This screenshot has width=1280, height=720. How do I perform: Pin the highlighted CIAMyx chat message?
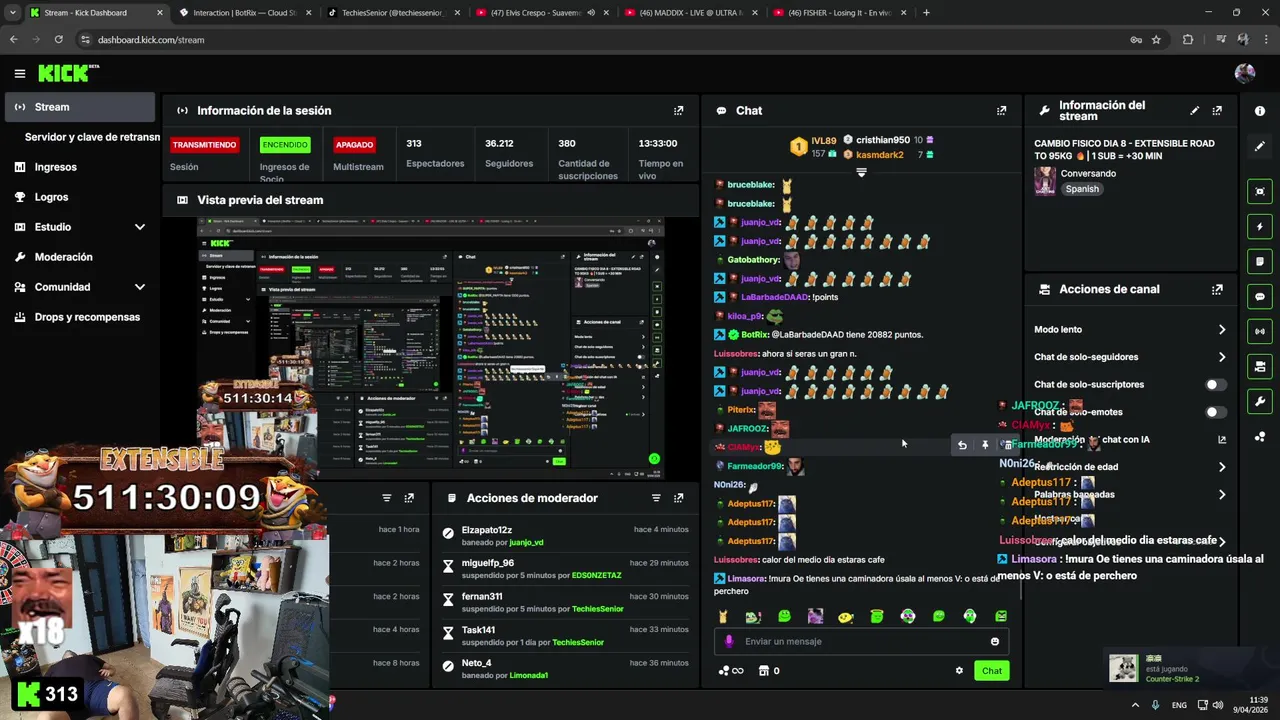coord(985,446)
